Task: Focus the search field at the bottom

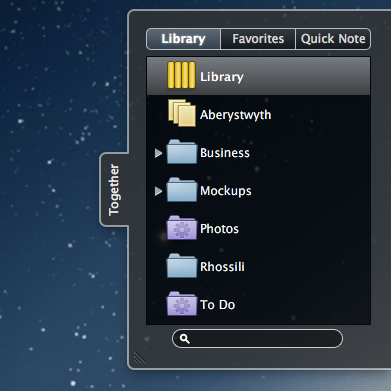Action: [257, 339]
